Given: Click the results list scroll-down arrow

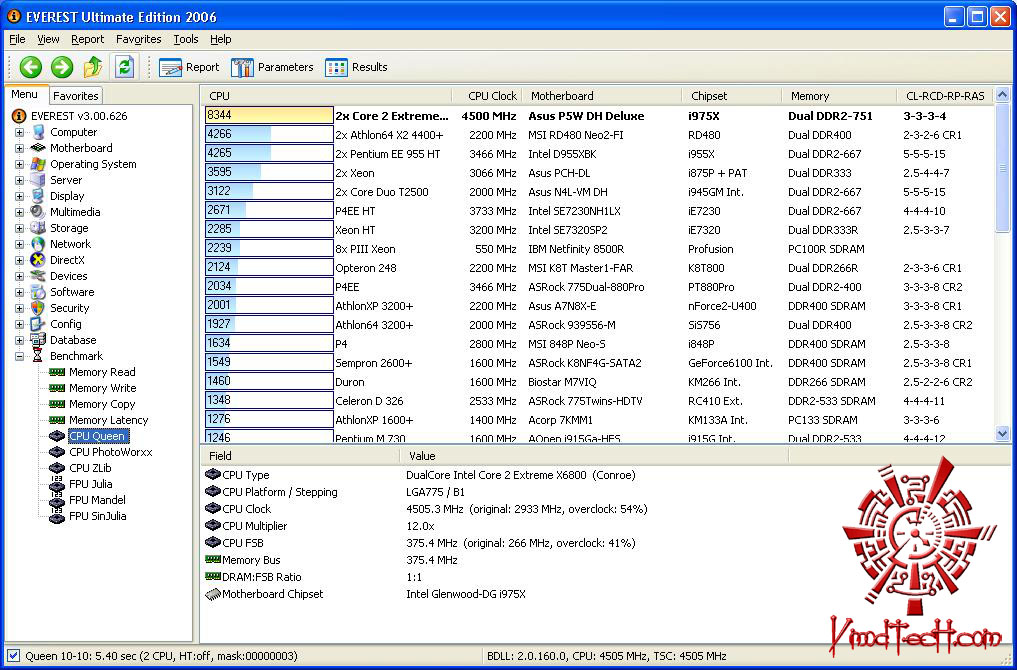Looking at the screenshot, I should point(1002,433).
